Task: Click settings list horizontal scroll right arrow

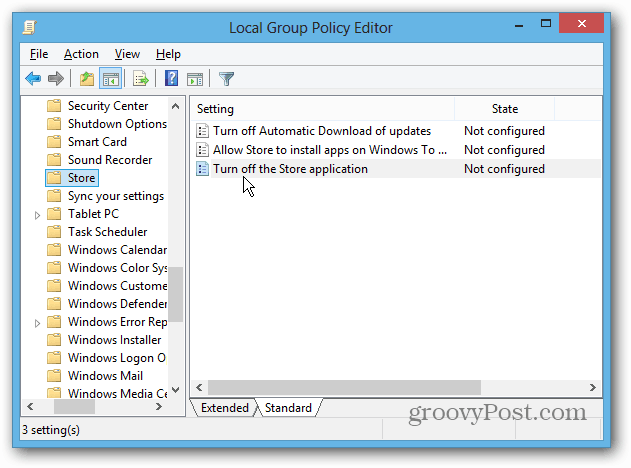Action: coord(592,388)
